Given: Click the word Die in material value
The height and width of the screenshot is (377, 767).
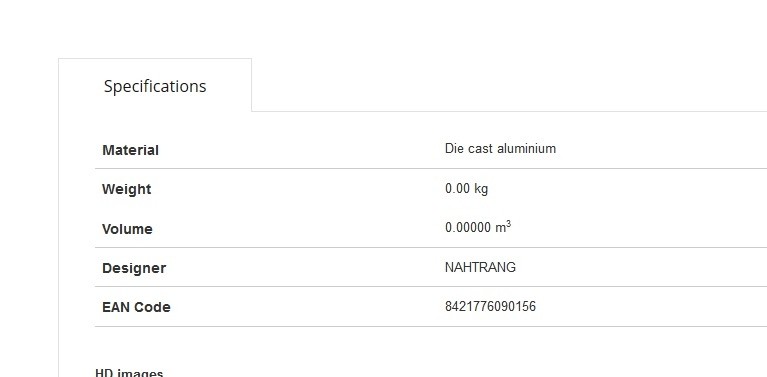Looking at the screenshot, I should pyautogui.click(x=454, y=148).
